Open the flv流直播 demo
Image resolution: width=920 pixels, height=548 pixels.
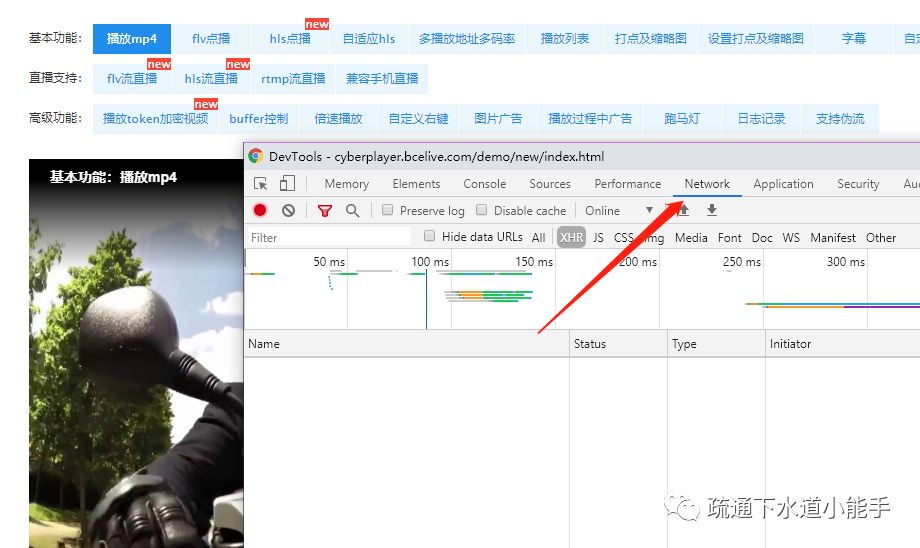(x=132, y=79)
